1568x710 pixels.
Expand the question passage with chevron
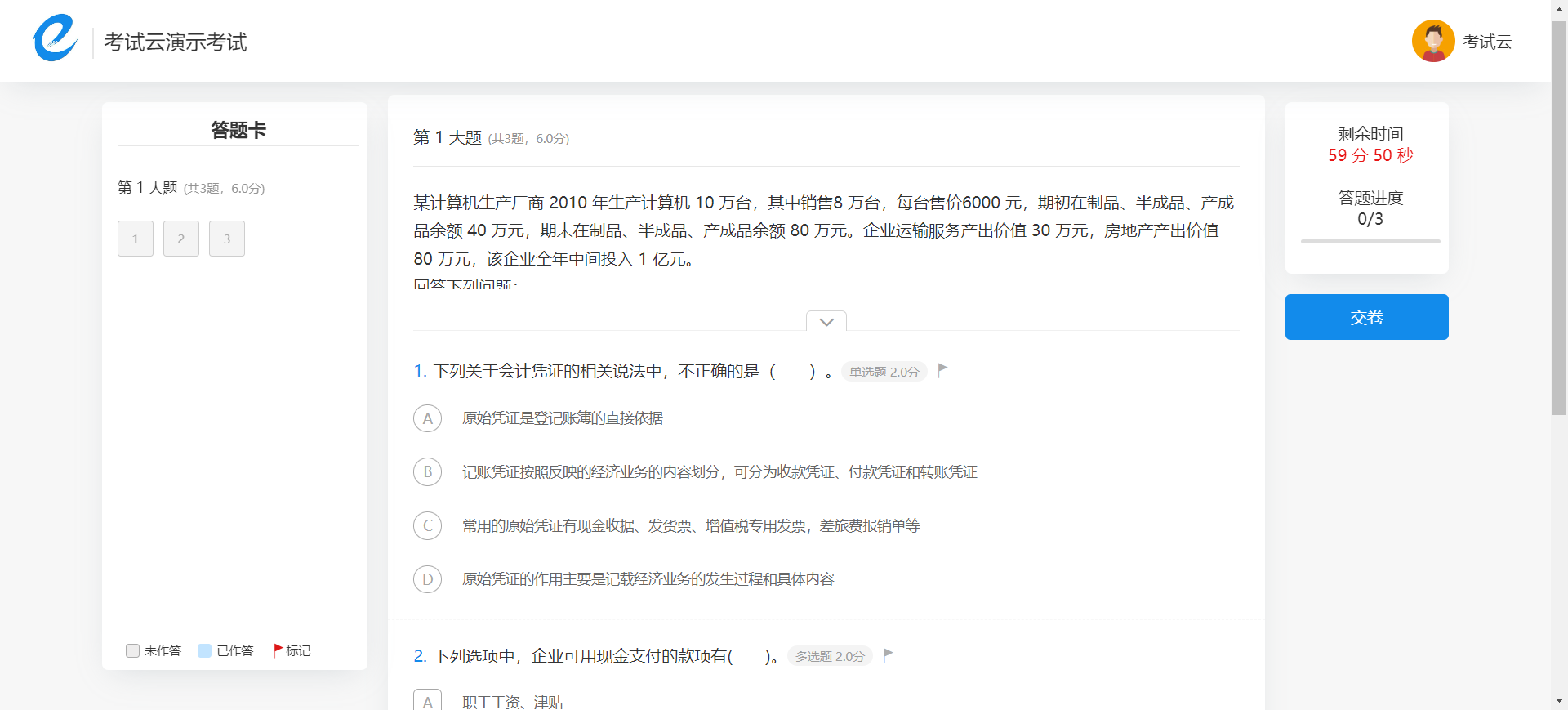[826, 321]
